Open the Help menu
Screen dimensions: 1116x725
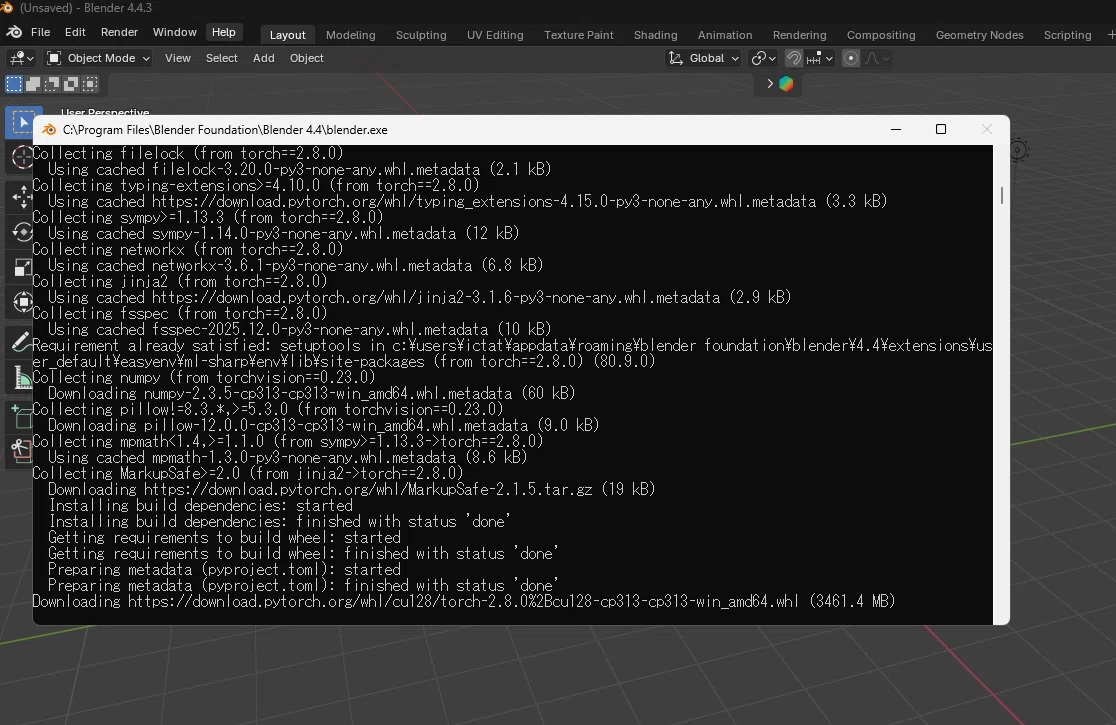pyautogui.click(x=223, y=32)
